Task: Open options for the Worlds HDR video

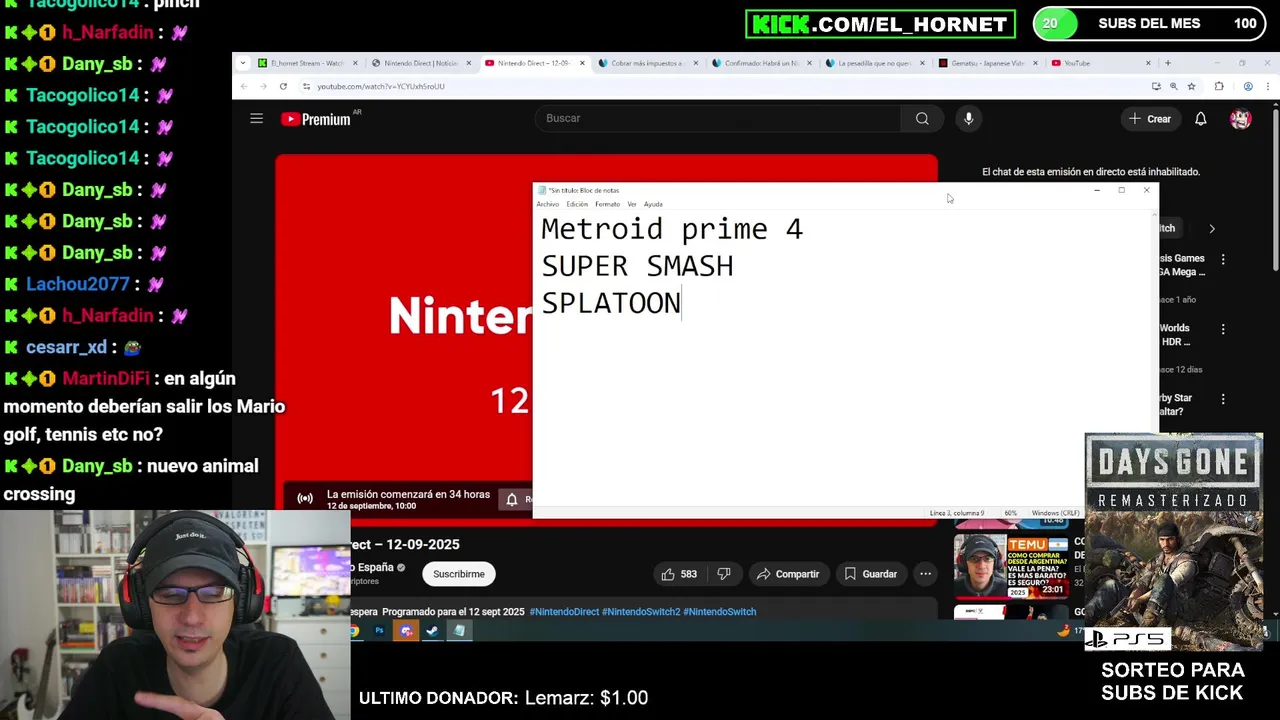Action: click(x=1222, y=329)
